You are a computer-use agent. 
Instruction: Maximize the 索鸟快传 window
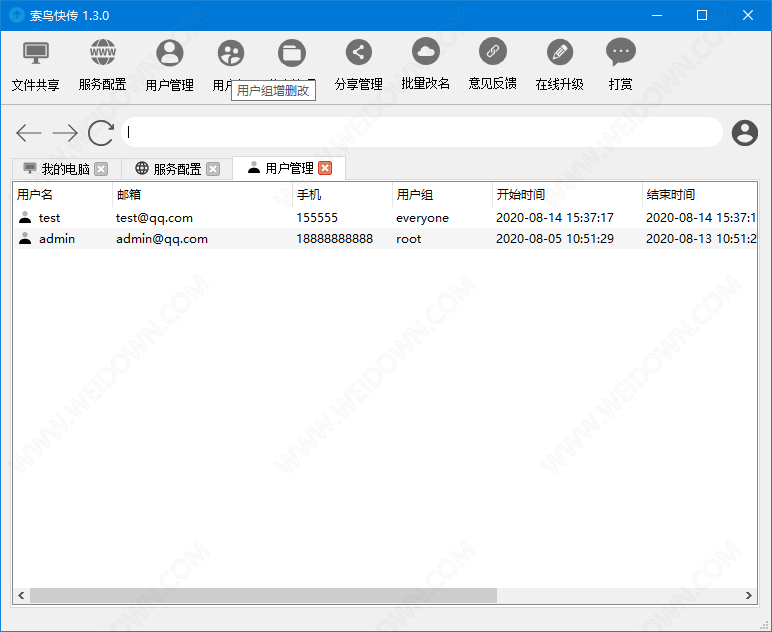(x=702, y=15)
